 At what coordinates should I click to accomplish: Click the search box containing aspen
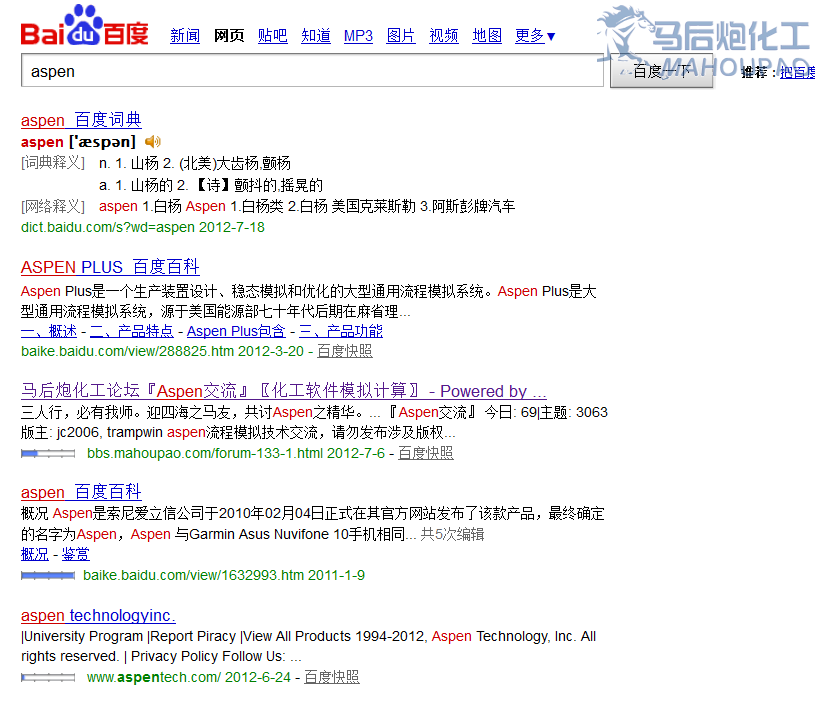coord(312,72)
